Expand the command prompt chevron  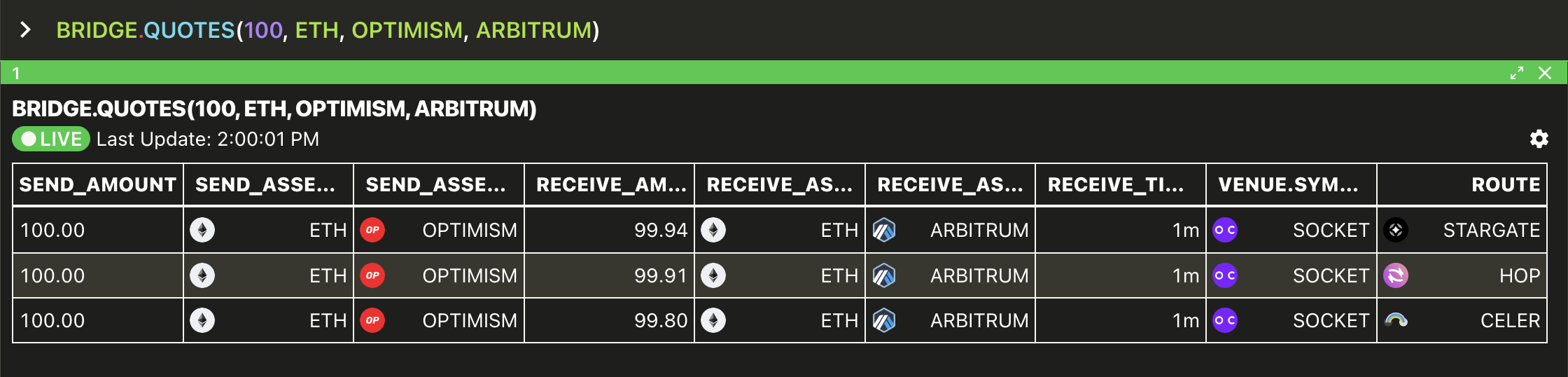click(25, 30)
